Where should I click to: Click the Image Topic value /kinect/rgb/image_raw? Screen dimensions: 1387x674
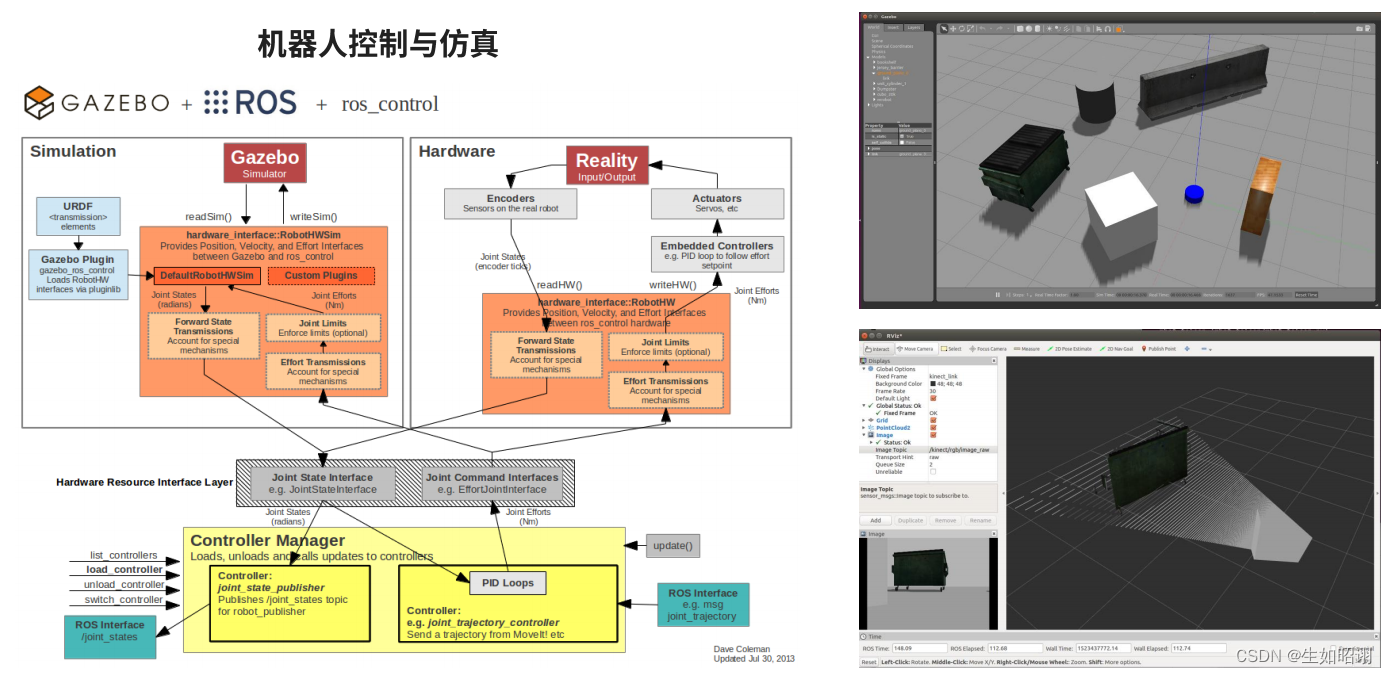[x=959, y=450]
